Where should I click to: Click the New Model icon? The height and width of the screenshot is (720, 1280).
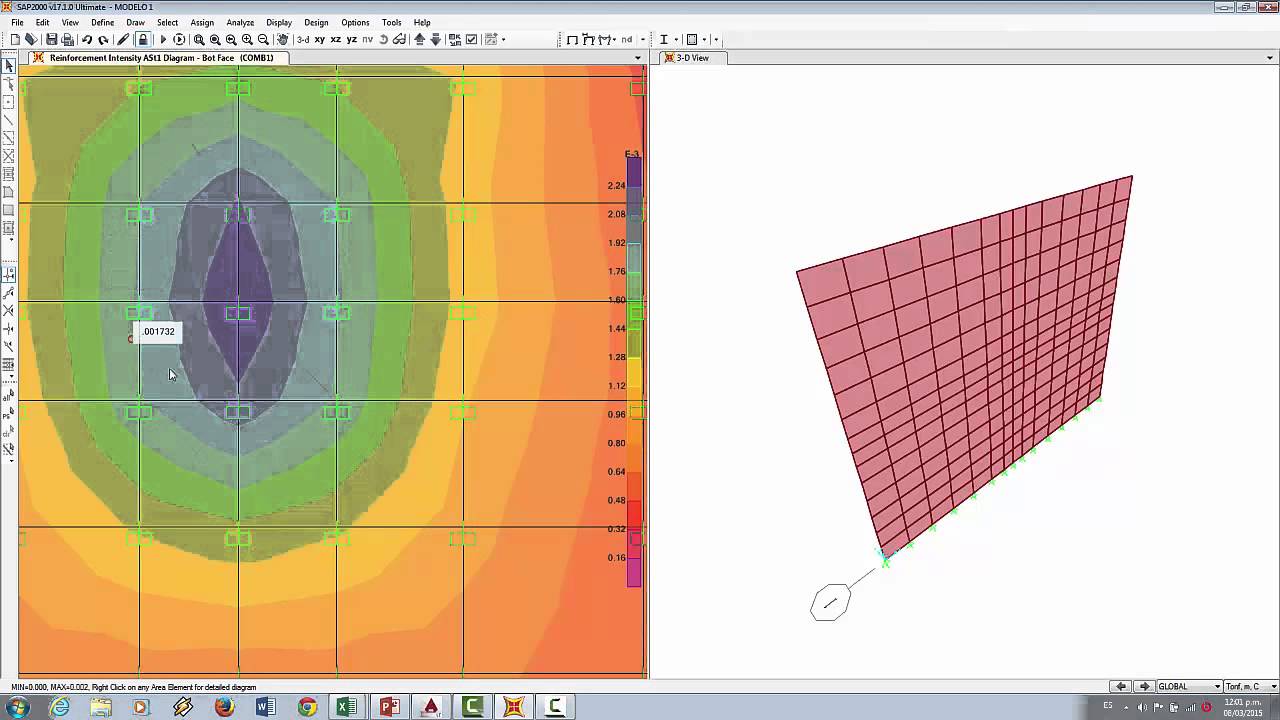coord(15,40)
